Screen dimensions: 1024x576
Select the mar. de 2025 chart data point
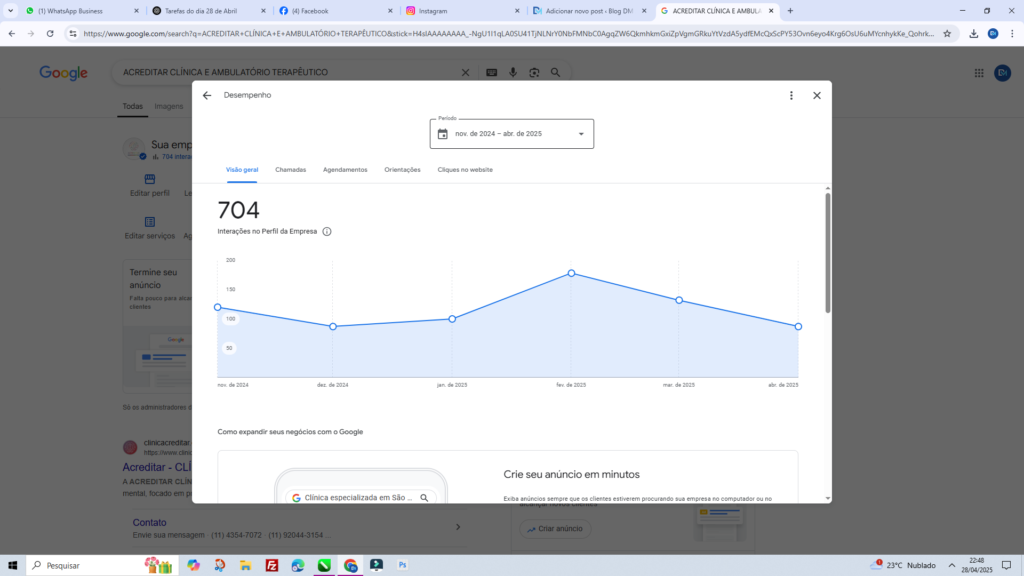(x=679, y=300)
